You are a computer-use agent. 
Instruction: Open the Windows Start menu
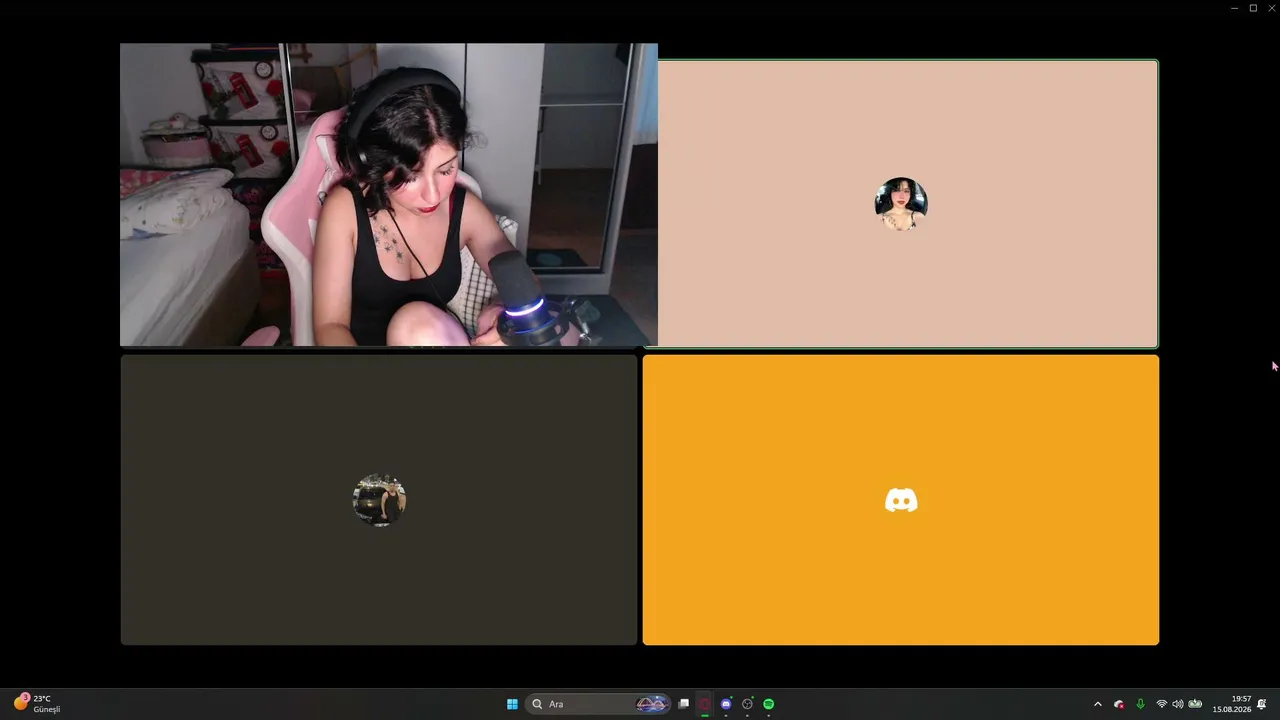coord(512,704)
